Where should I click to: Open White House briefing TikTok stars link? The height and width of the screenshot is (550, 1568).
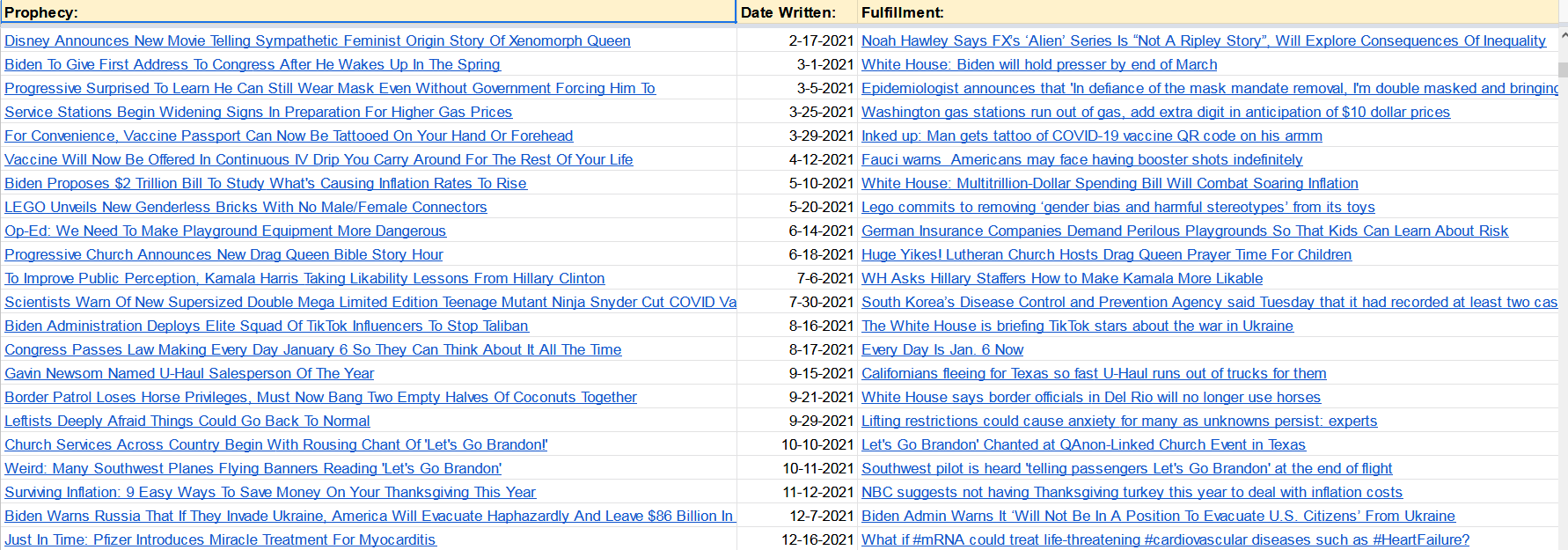click(x=1077, y=326)
